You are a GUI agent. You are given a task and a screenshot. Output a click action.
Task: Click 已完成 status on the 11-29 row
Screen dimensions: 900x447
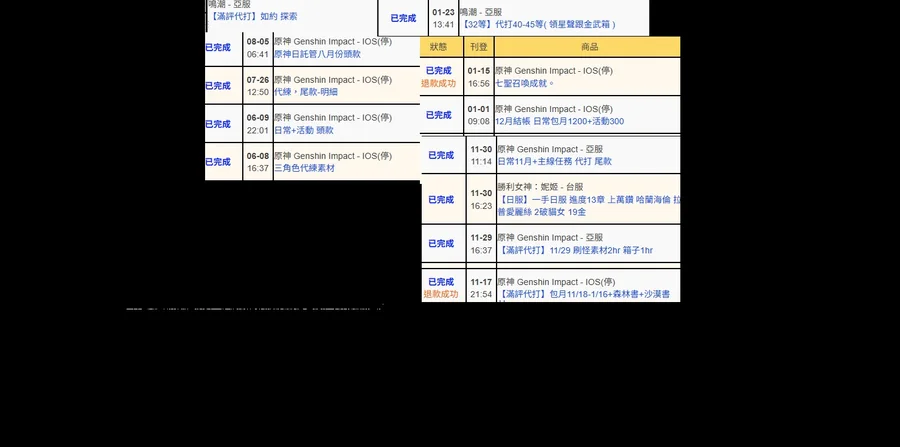440,243
